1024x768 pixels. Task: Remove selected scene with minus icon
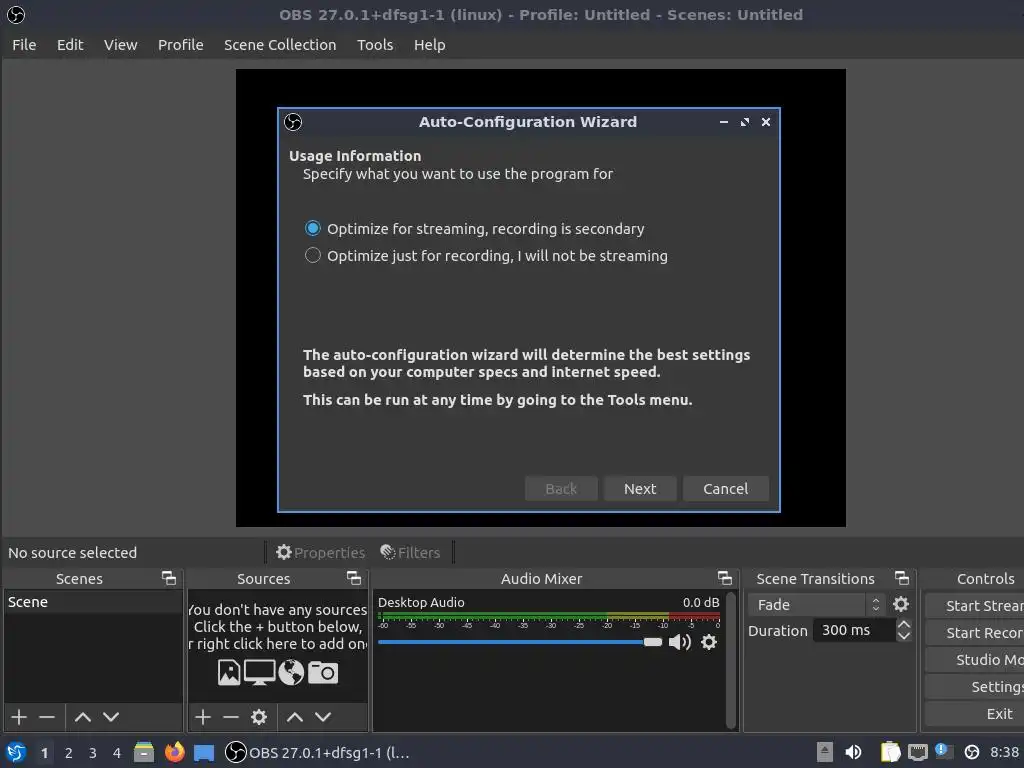click(47, 717)
